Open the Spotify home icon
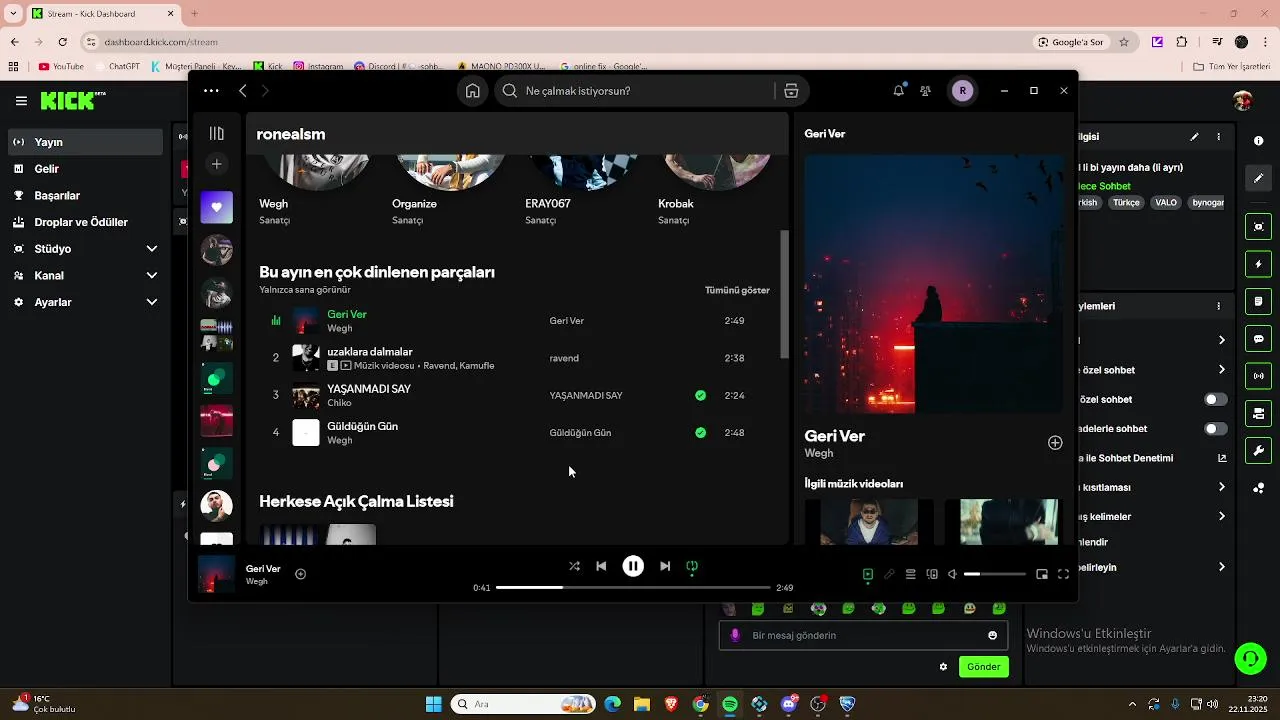This screenshot has height=720, width=1280. (x=472, y=91)
